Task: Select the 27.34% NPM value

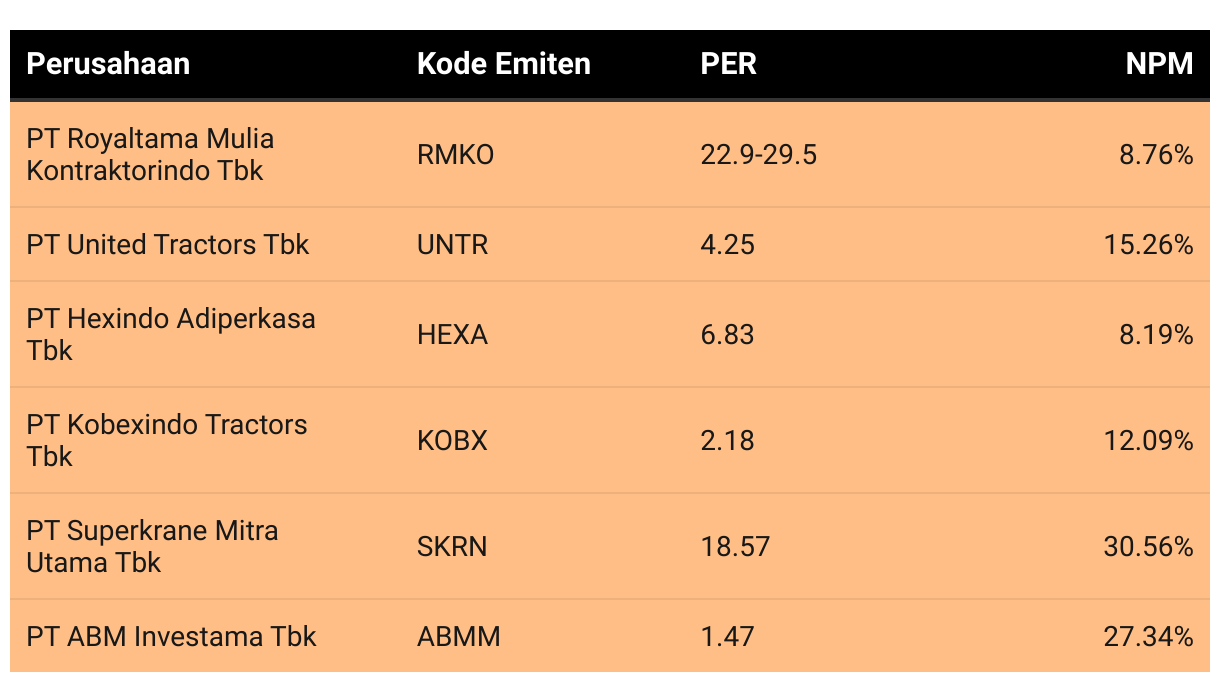Action: [x=1148, y=637]
